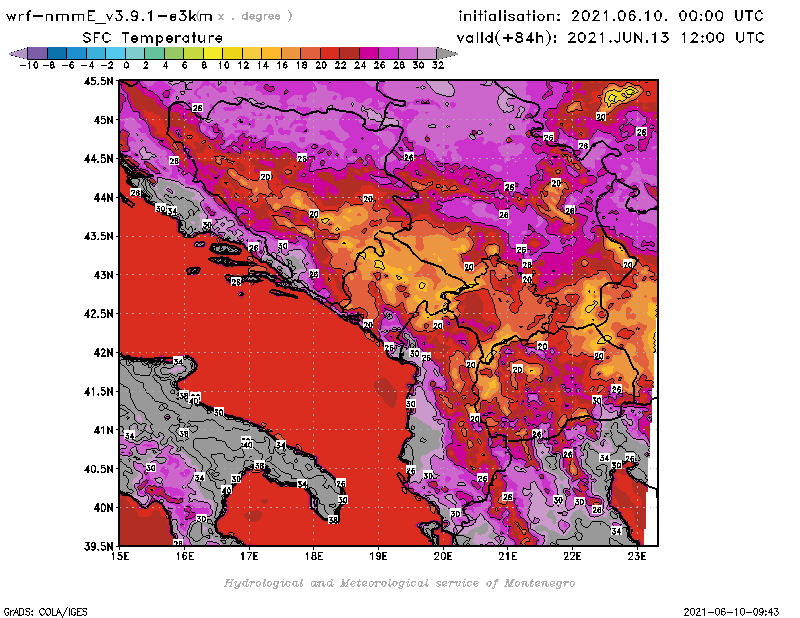Screen dimensions: 800x618
Task: Pick the legend swatch between -8 and -6
Action: tap(57, 53)
